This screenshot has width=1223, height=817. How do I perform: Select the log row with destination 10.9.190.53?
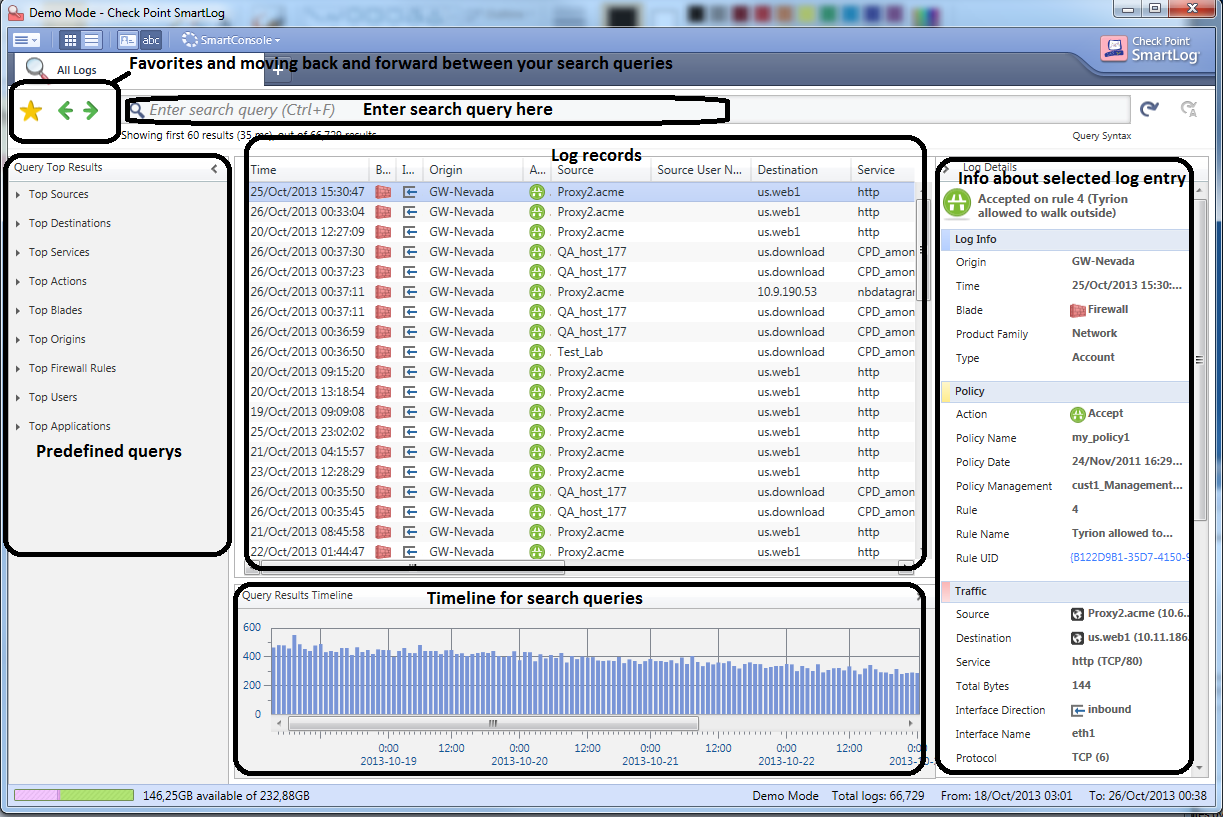(581, 292)
